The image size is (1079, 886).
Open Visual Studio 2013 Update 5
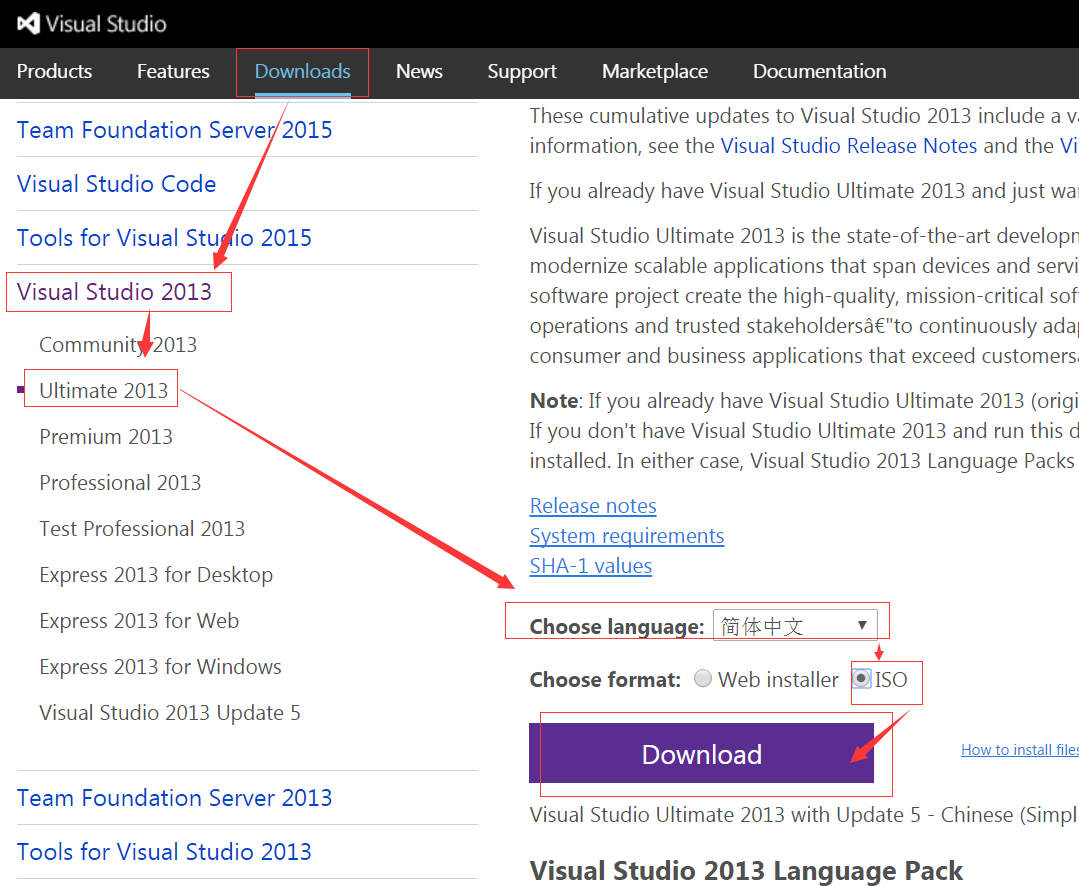click(x=169, y=712)
